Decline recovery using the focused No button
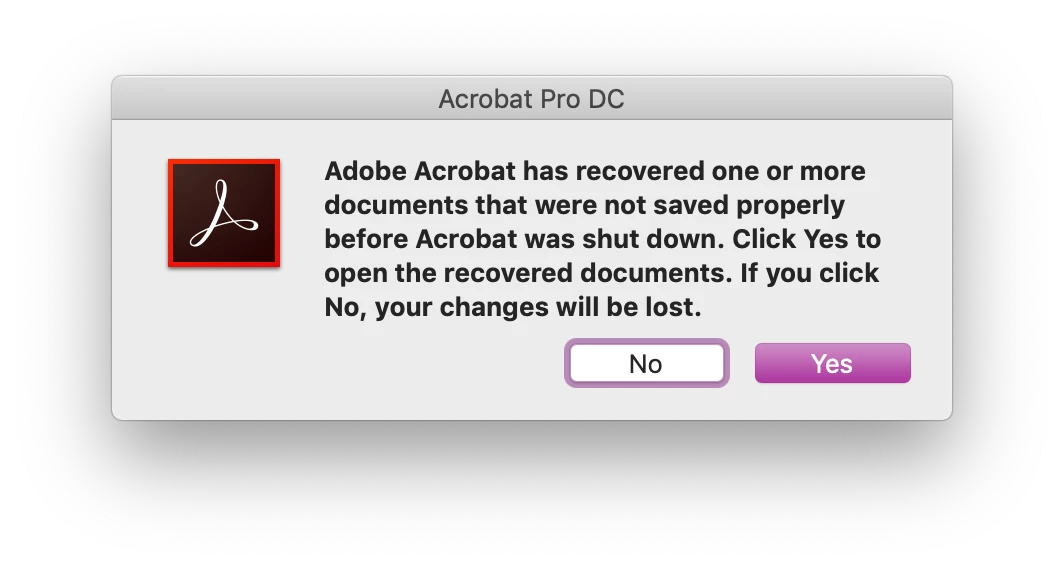1064x568 pixels. coord(647,363)
